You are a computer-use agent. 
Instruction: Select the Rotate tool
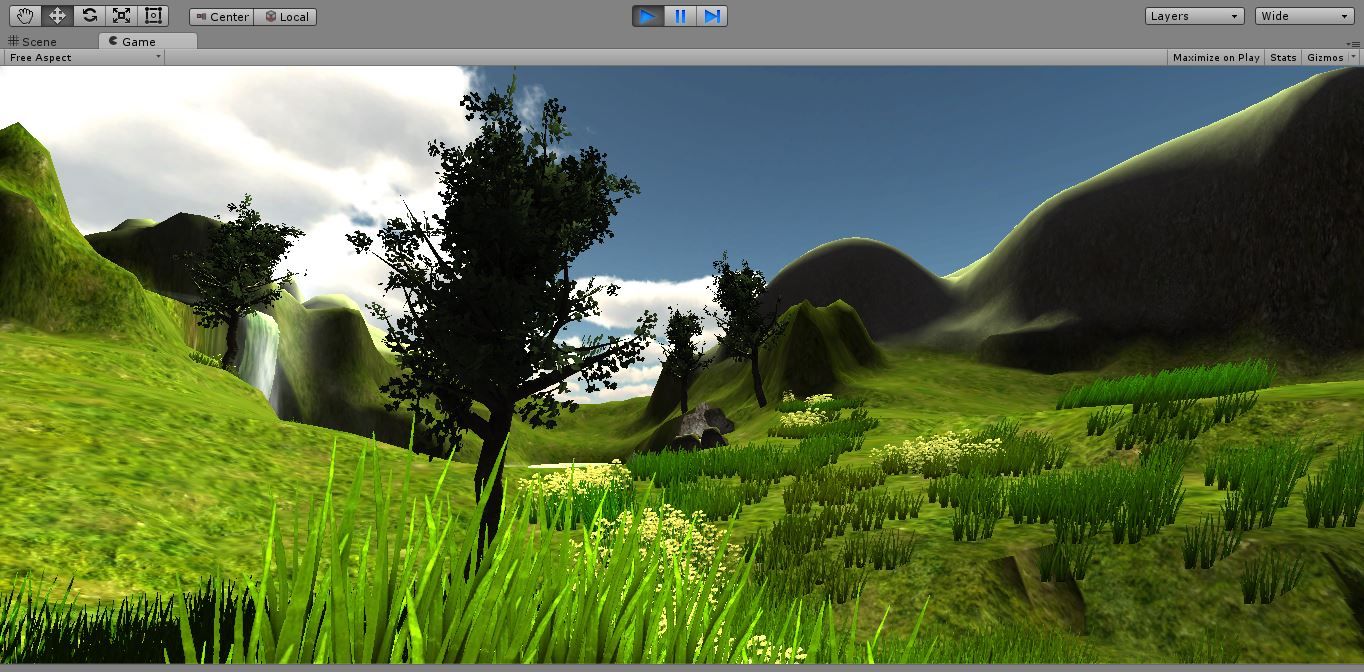[x=89, y=16]
